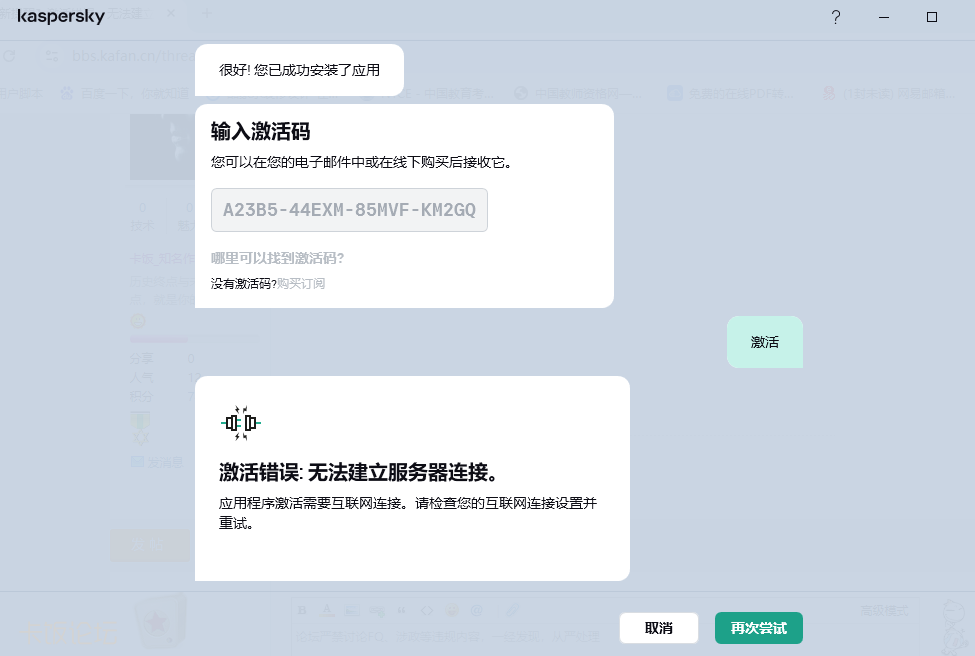Click the faded bold B editor icon

[304, 610]
